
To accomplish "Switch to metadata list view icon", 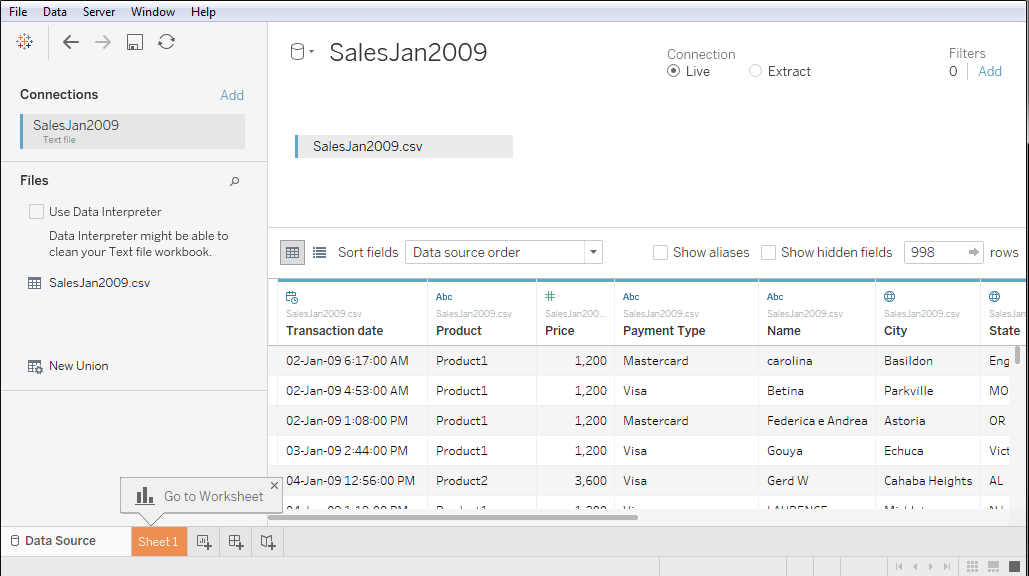I will click(320, 253).
